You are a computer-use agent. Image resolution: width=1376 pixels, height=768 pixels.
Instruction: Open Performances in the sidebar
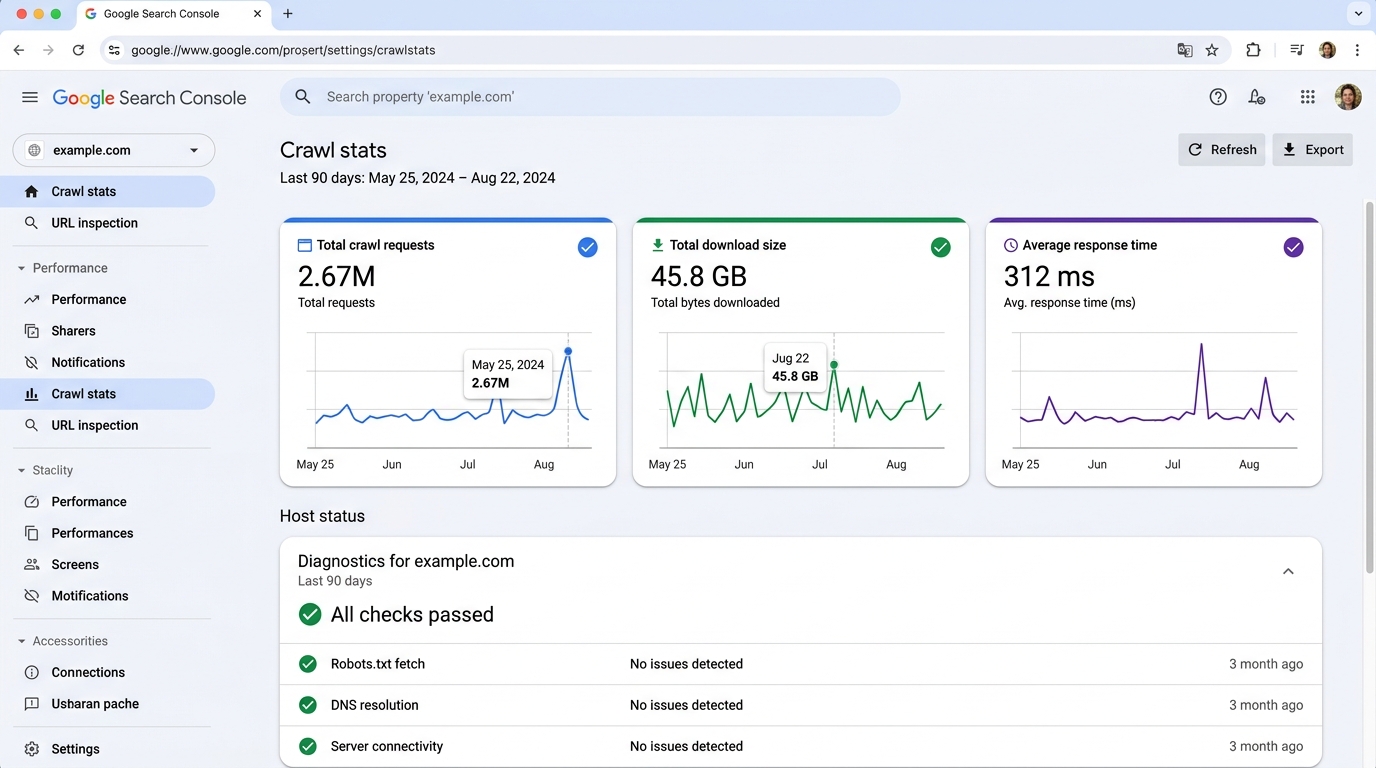[107, 533]
